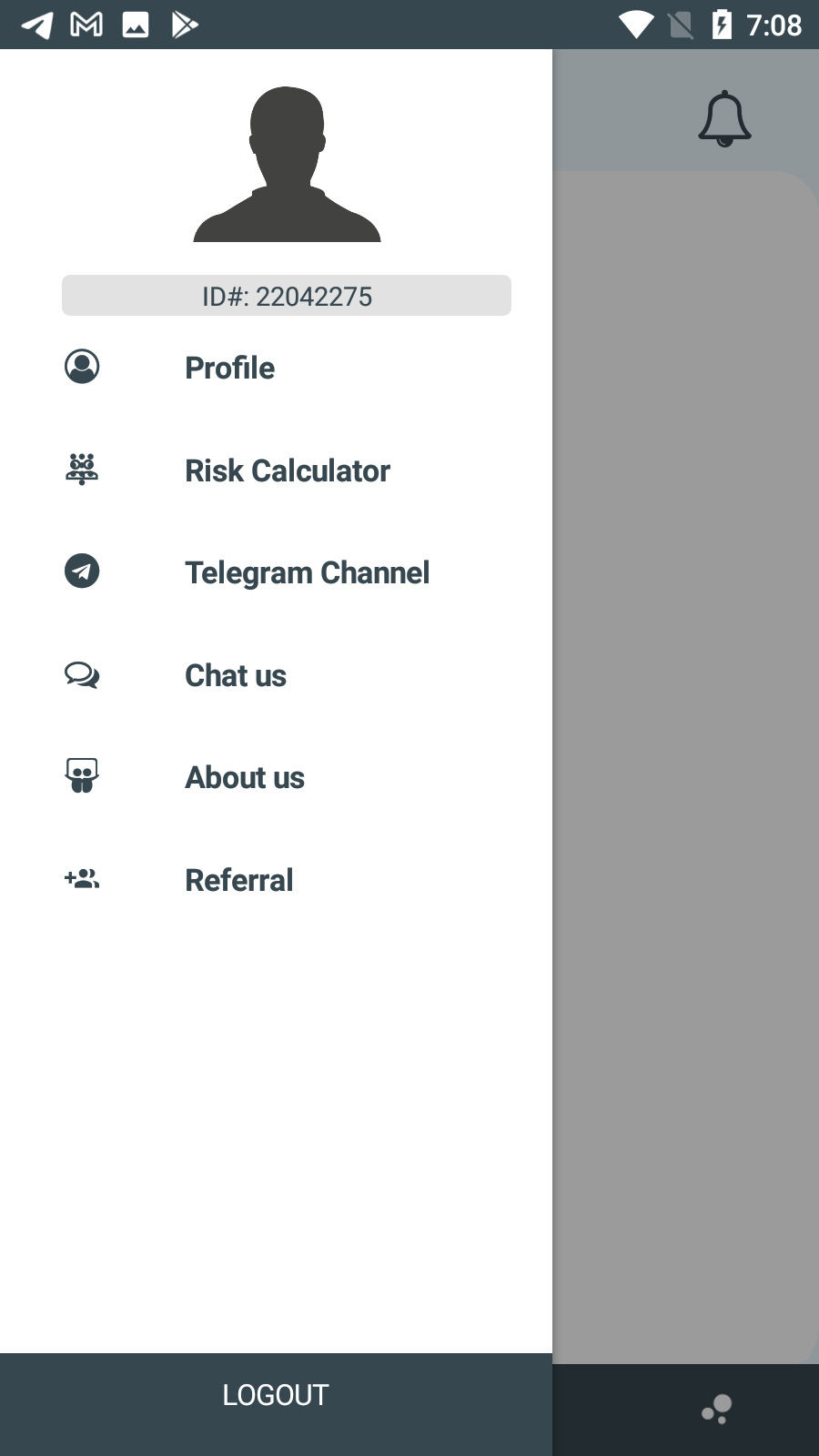Tap the Referral add-people icon

coord(82,879)
